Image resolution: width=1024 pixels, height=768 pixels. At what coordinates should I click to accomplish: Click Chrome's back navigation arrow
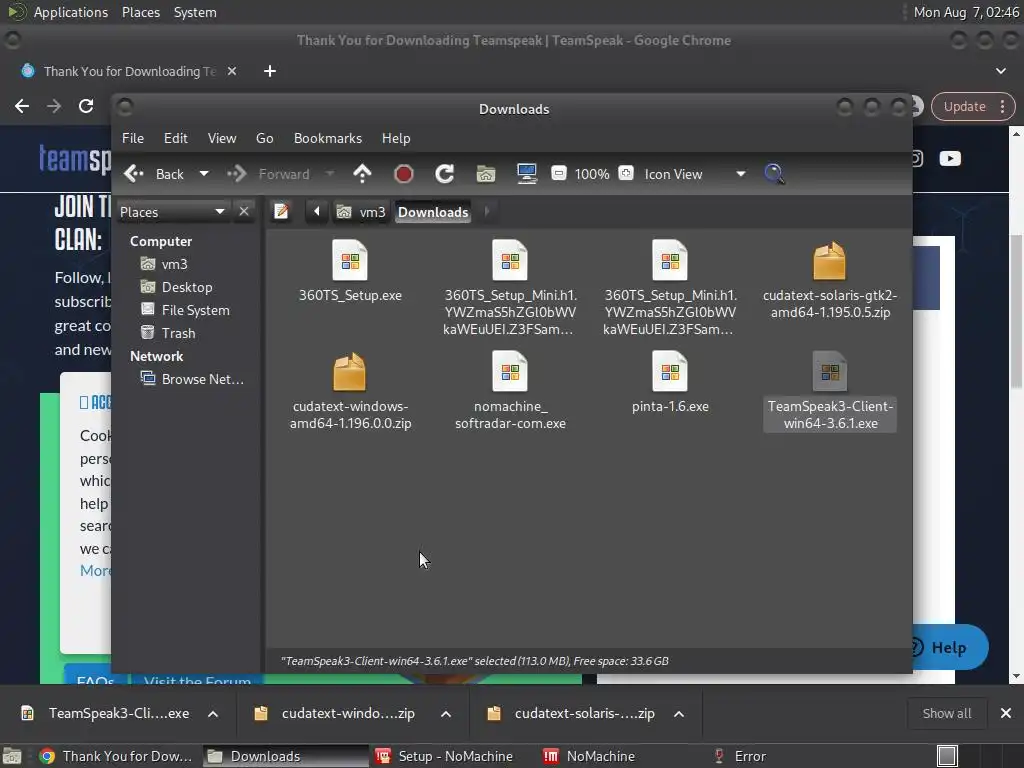coord(22,106)
